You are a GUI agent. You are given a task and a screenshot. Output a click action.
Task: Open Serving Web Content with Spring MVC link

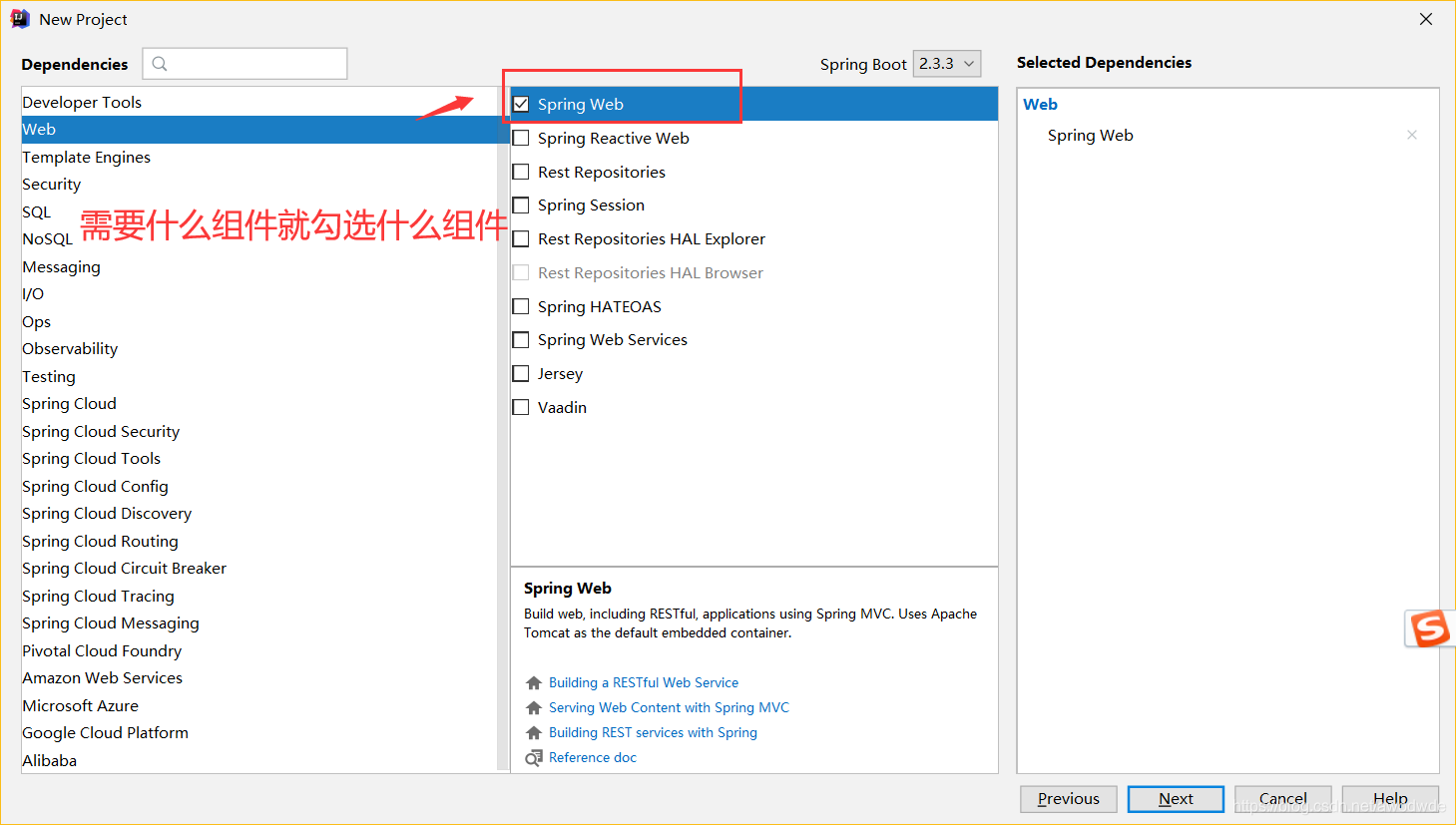[x=669, y=708]
